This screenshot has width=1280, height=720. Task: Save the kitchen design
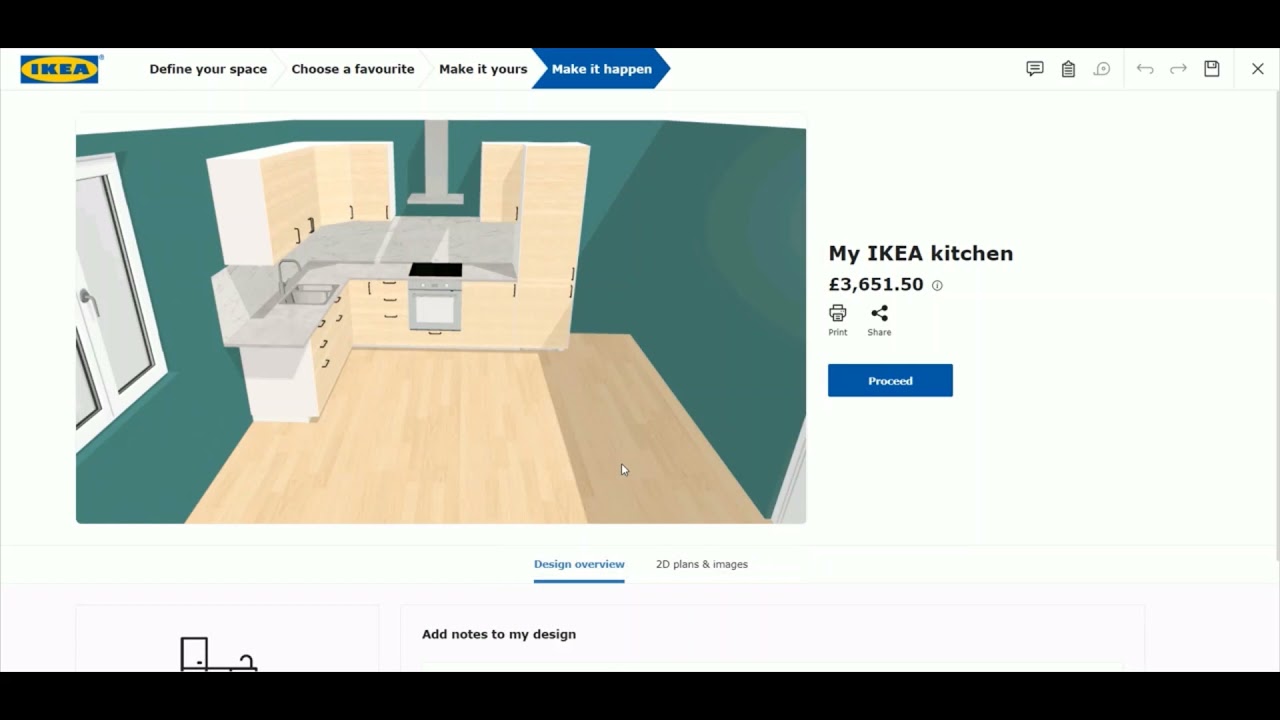click(x=1212, y=68)
